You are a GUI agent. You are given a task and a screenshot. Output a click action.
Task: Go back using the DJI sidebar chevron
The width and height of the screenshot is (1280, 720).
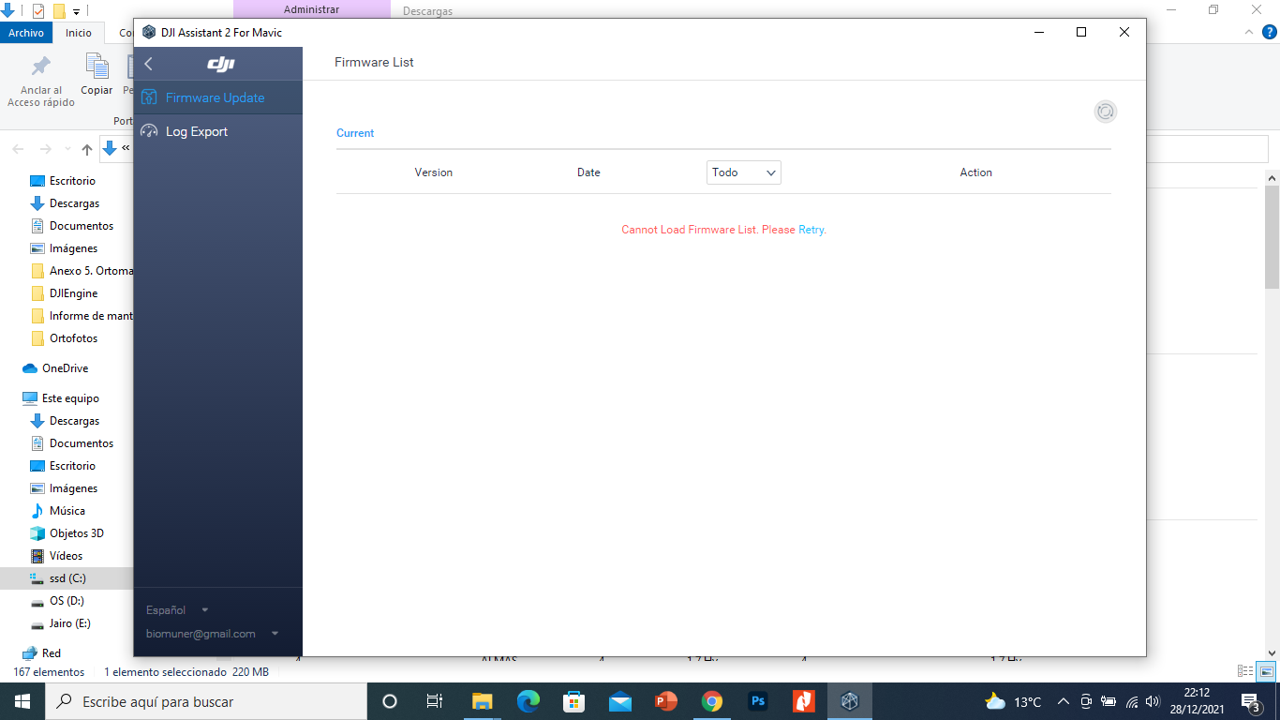148,64
